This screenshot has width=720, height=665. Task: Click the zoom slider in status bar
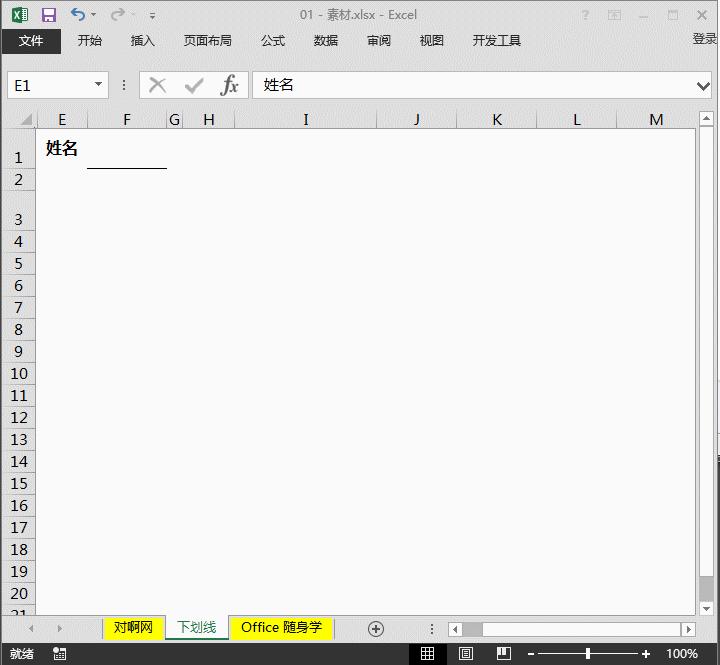(588, 653)
